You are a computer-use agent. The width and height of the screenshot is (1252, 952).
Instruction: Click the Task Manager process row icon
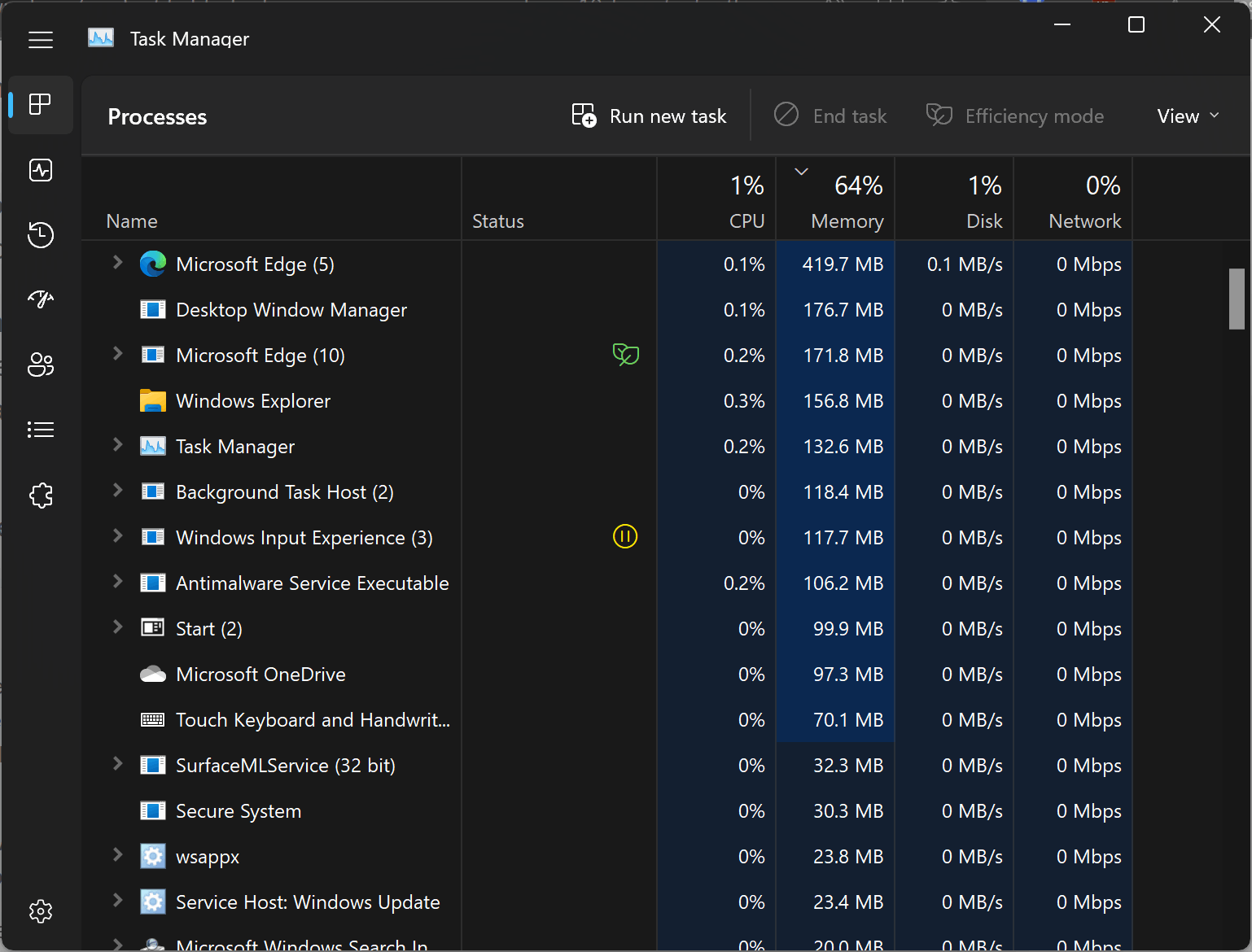[x=153, y=446]
